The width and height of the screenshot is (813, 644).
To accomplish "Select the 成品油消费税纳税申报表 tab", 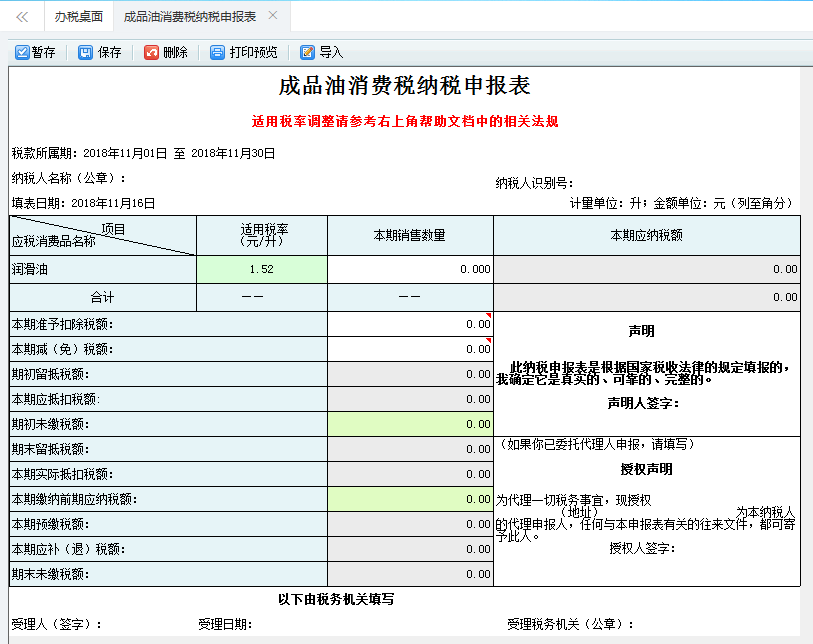I will click(190, 17).
